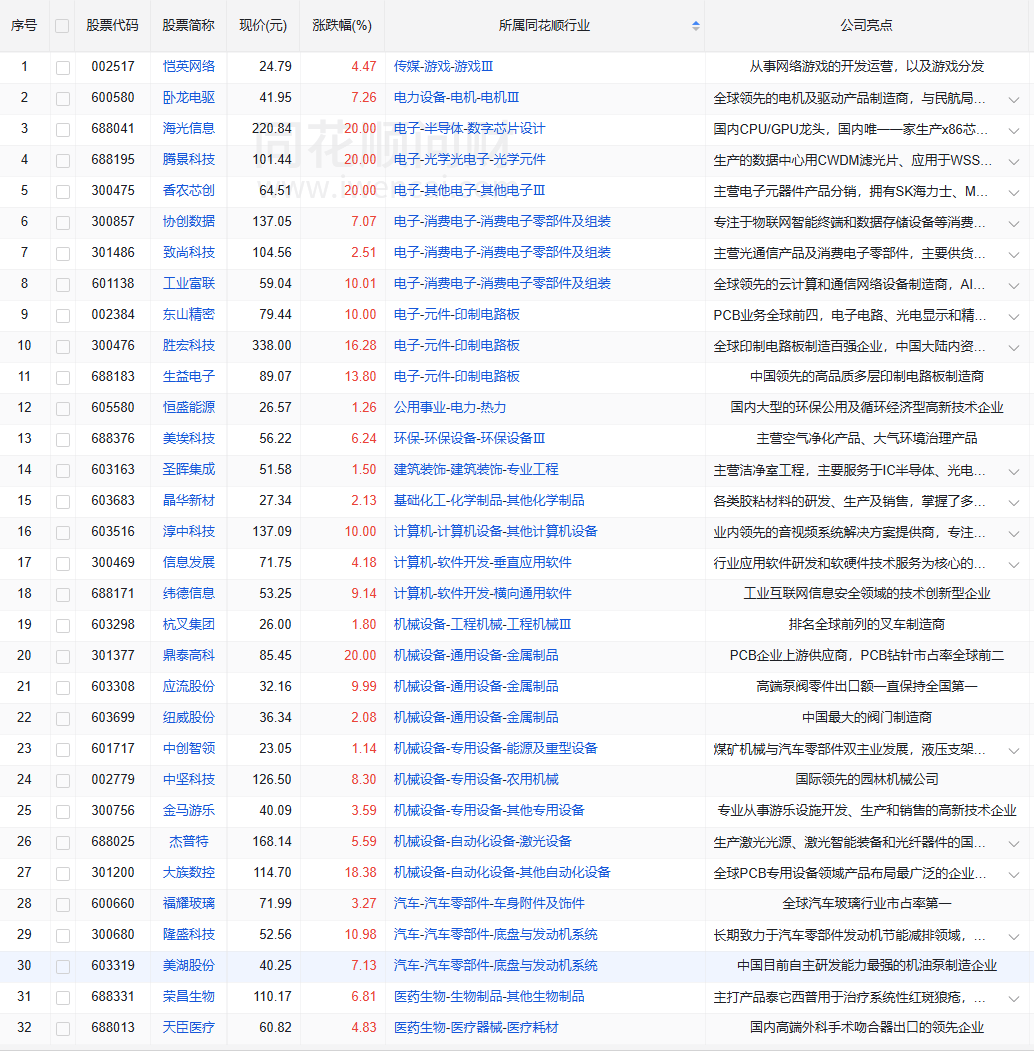Open the 海光信息 stock link
Image resolution: width=1034 pixels, height=1051 pixels.
(x=189, y=129)
